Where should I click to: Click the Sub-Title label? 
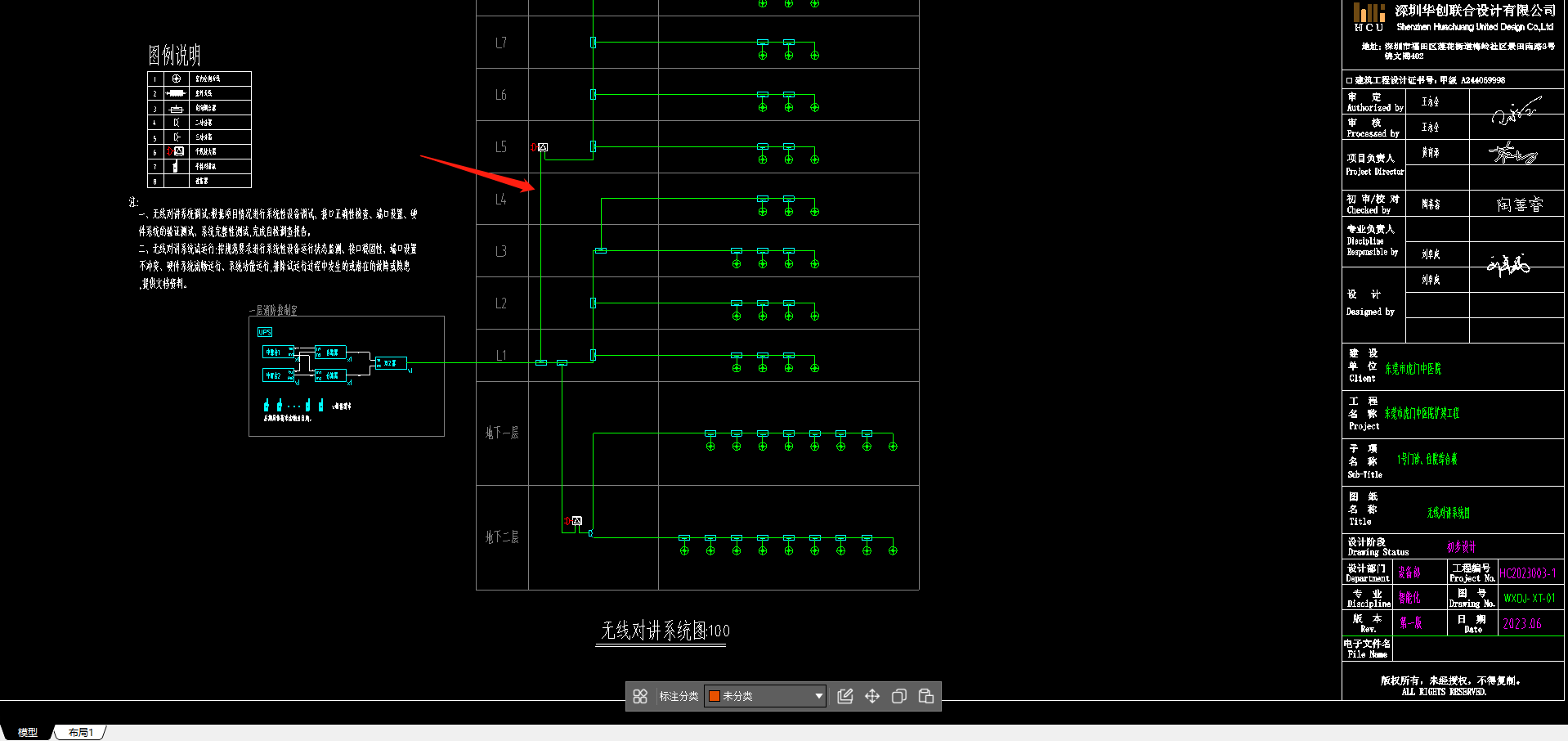click(x=1364, y=474)
